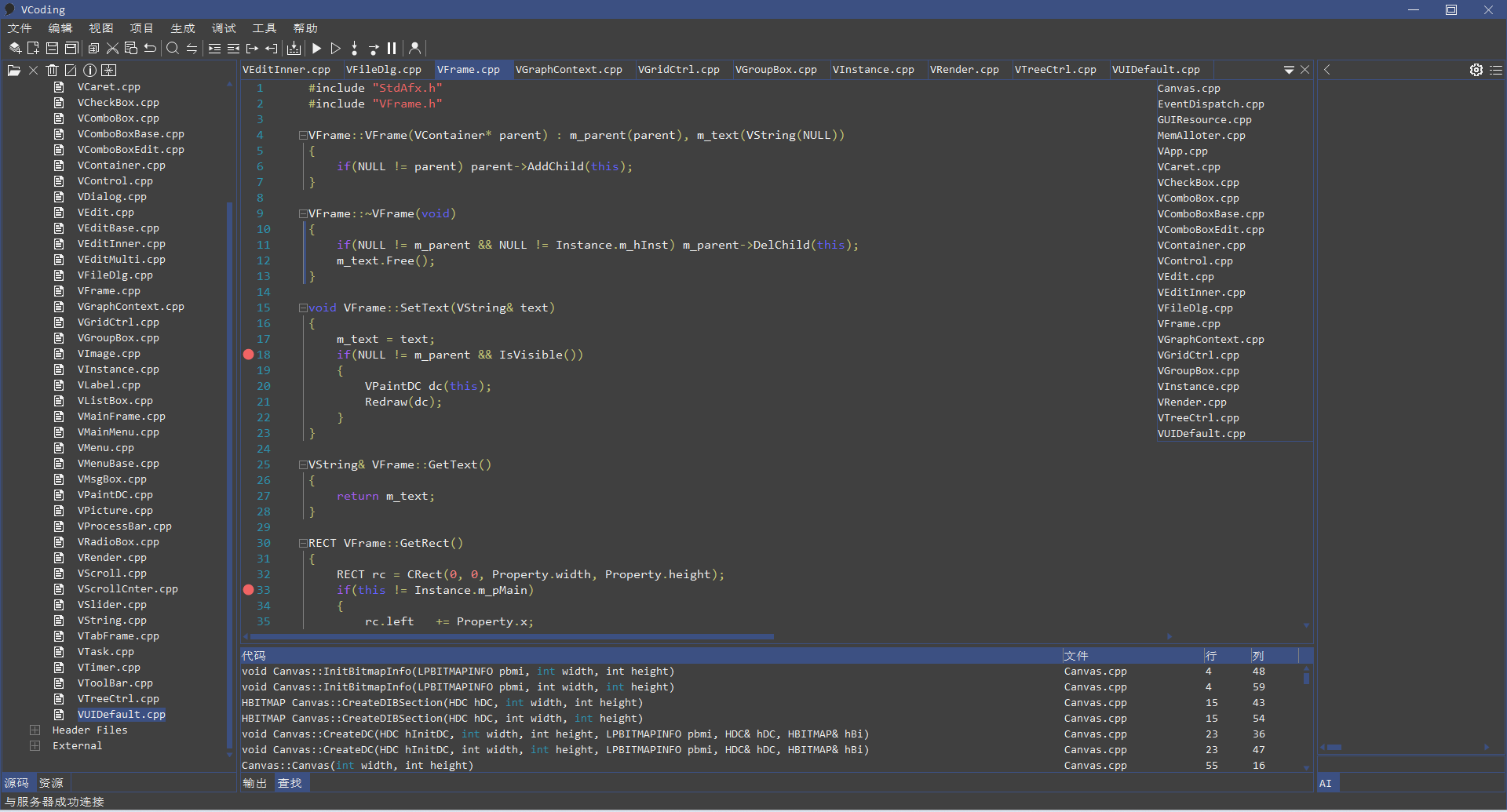Click the trash can delete icon
This screenshot has height=812, width=1507.
click(x=52, y=71)
